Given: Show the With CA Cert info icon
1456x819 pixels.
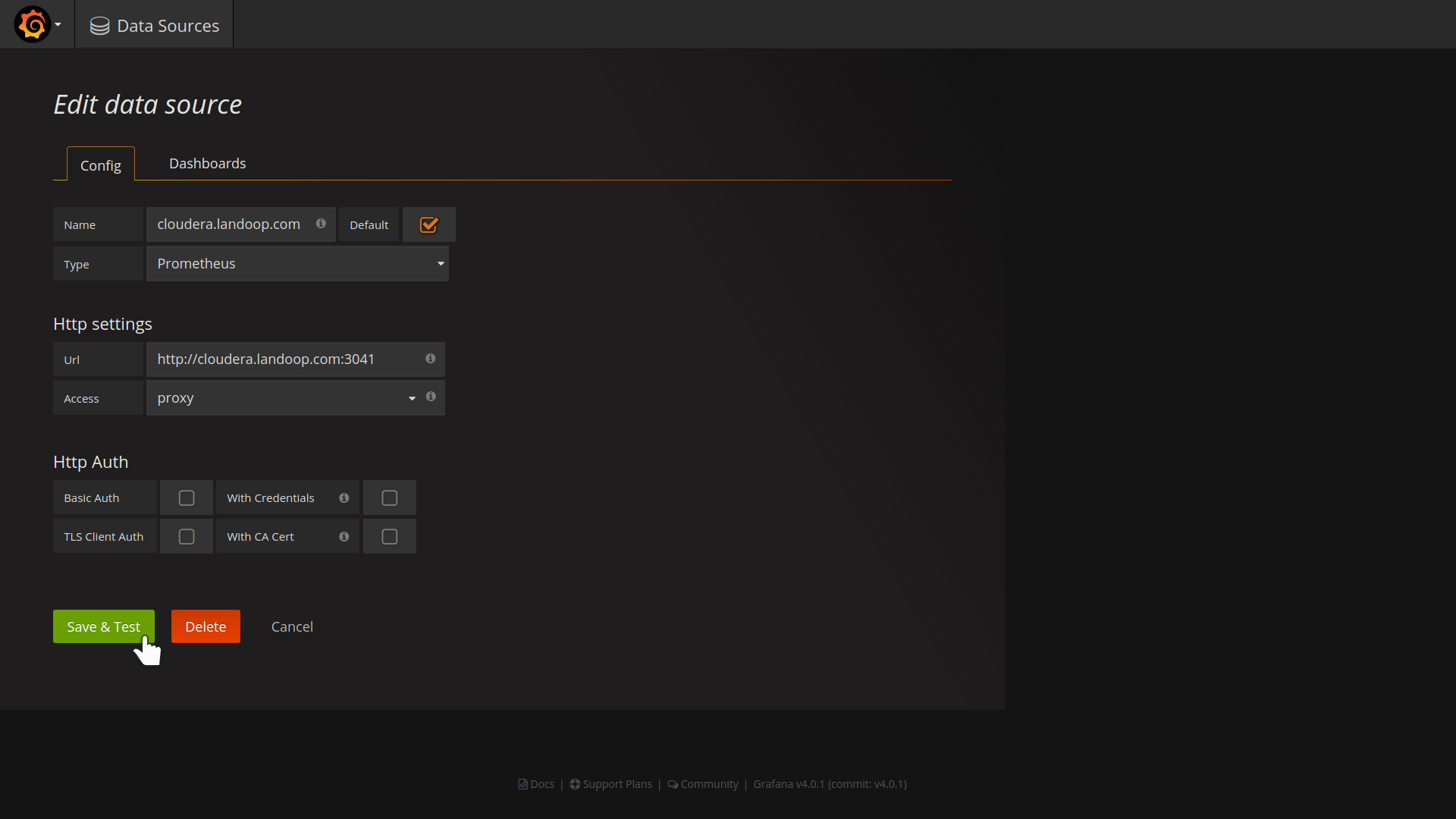Looking at the screenshot, I should pos(344,536).
